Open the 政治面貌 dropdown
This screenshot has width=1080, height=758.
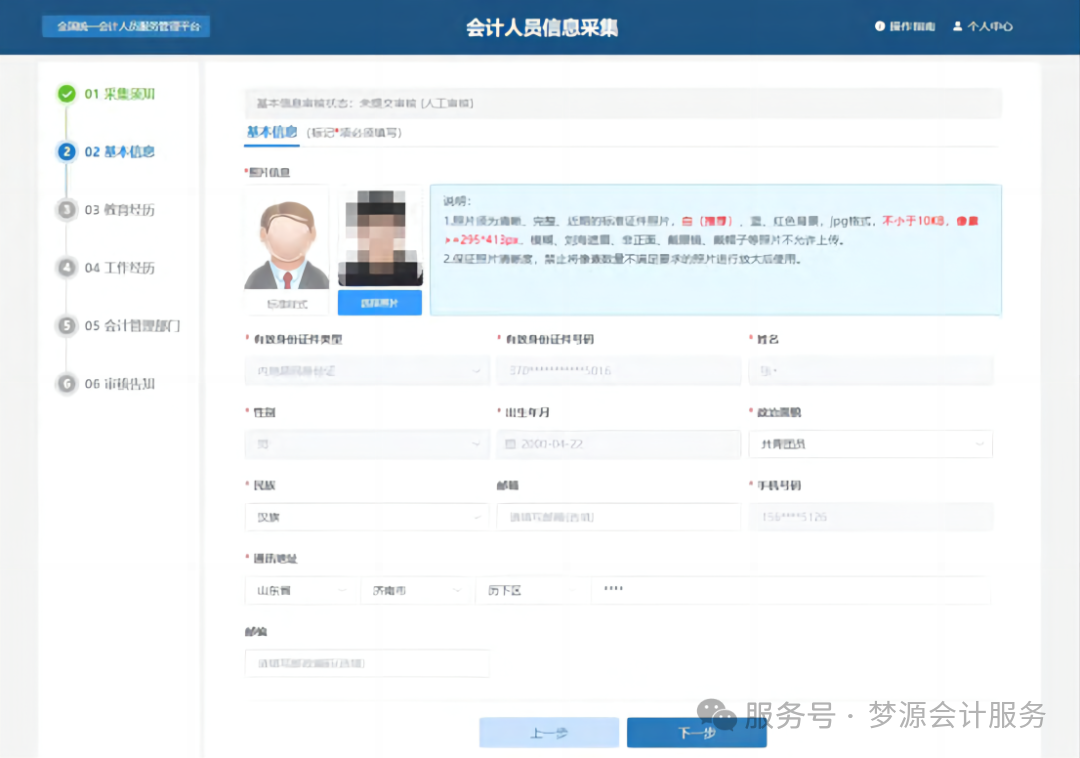870,443
